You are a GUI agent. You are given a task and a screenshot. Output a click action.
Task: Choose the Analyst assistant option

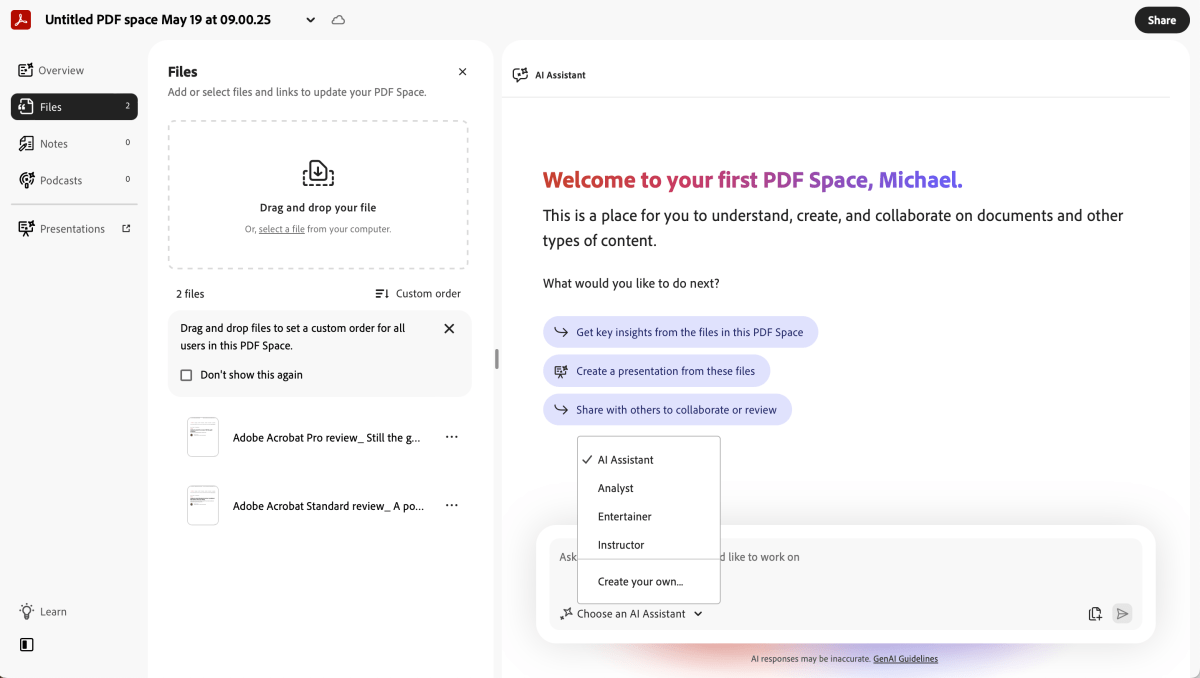click(x=649, y=488)
